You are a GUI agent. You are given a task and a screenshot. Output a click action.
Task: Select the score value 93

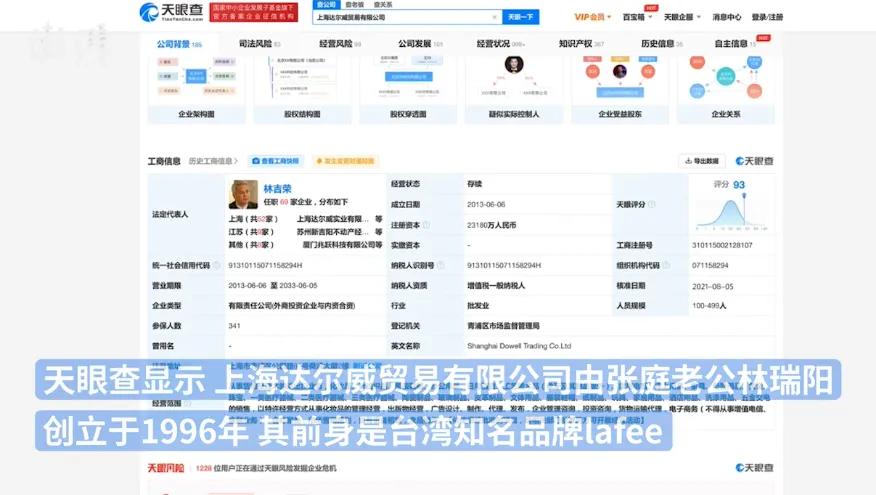(x=739, y=184)
